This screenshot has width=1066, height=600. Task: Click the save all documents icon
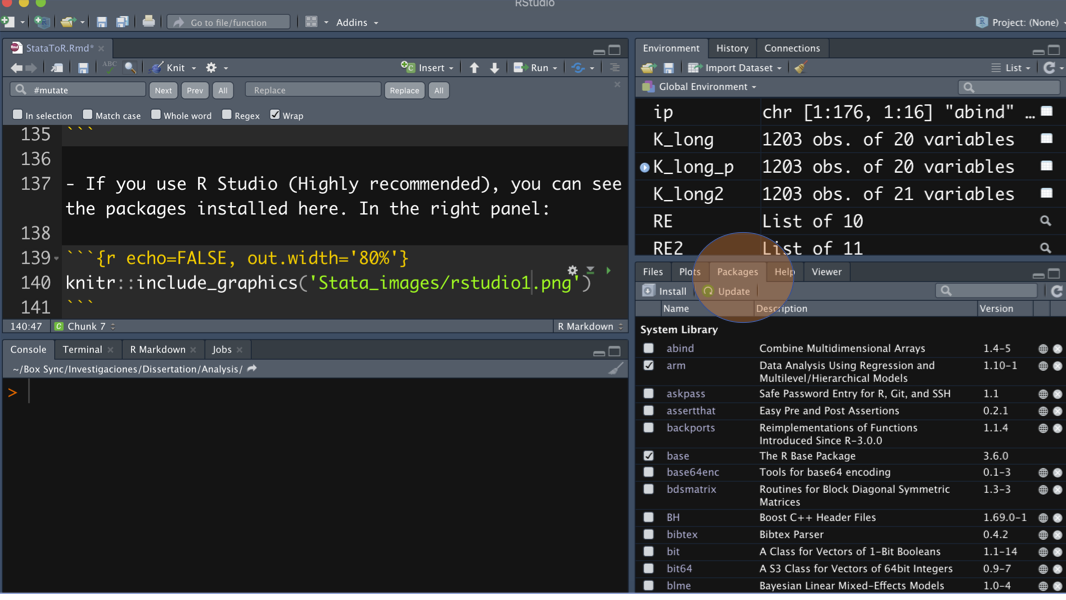click(122, 22)
